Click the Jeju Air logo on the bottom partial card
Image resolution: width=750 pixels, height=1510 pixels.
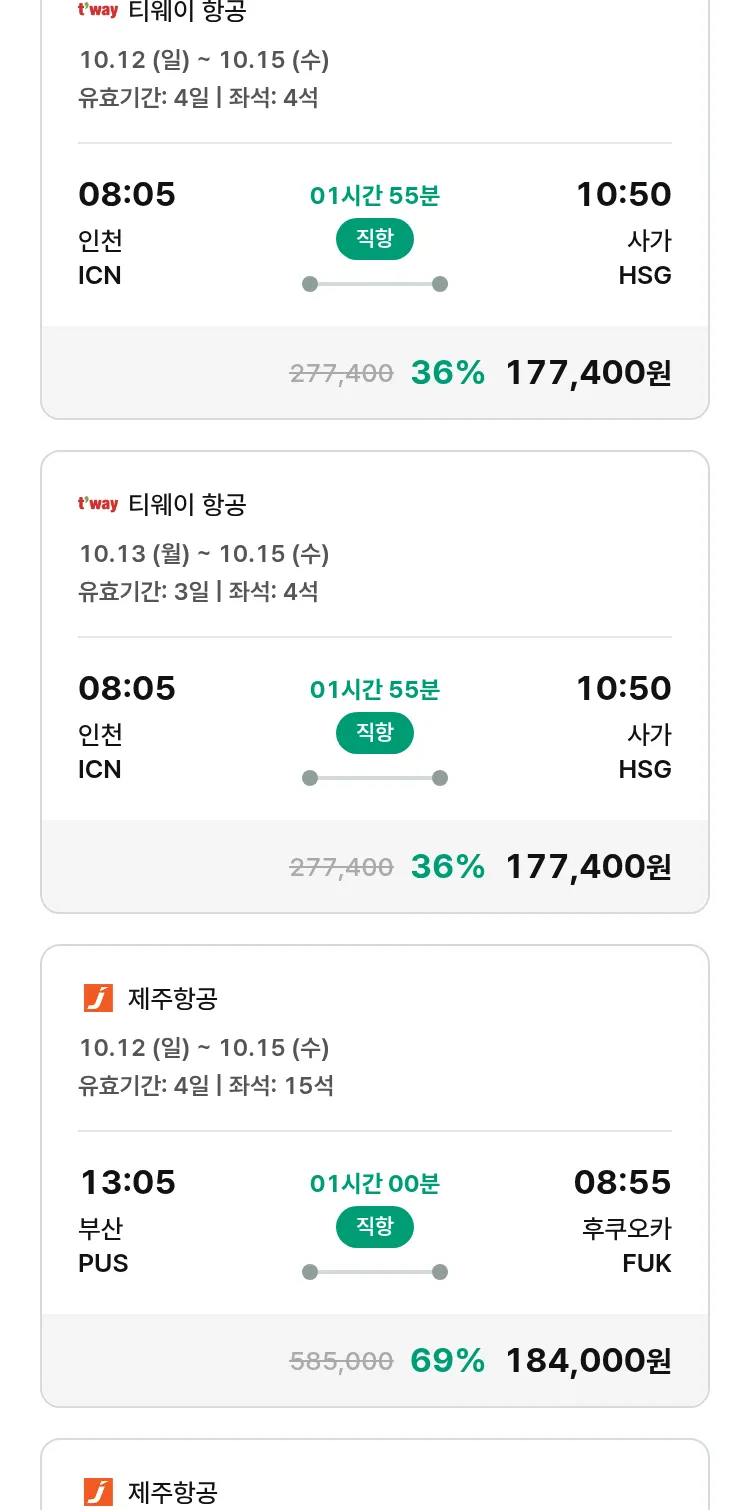pos(98,1491)
